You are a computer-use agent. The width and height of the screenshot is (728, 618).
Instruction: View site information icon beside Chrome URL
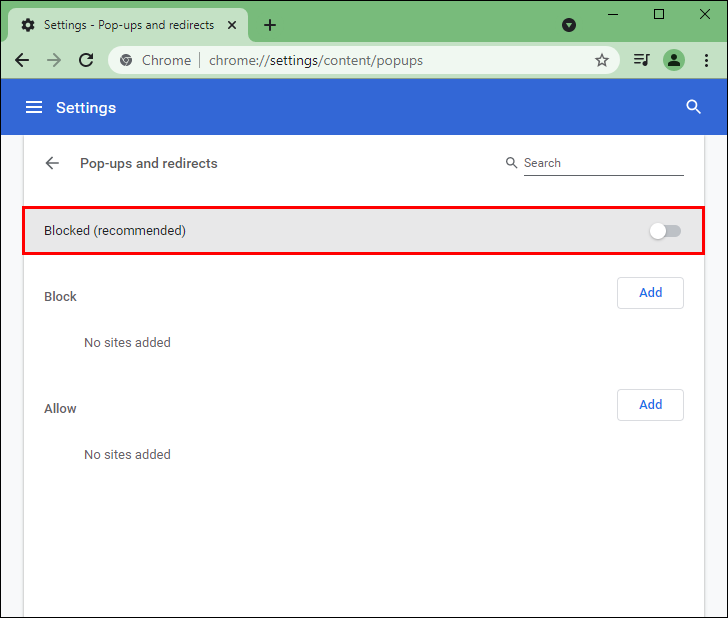tap(126, 60)
